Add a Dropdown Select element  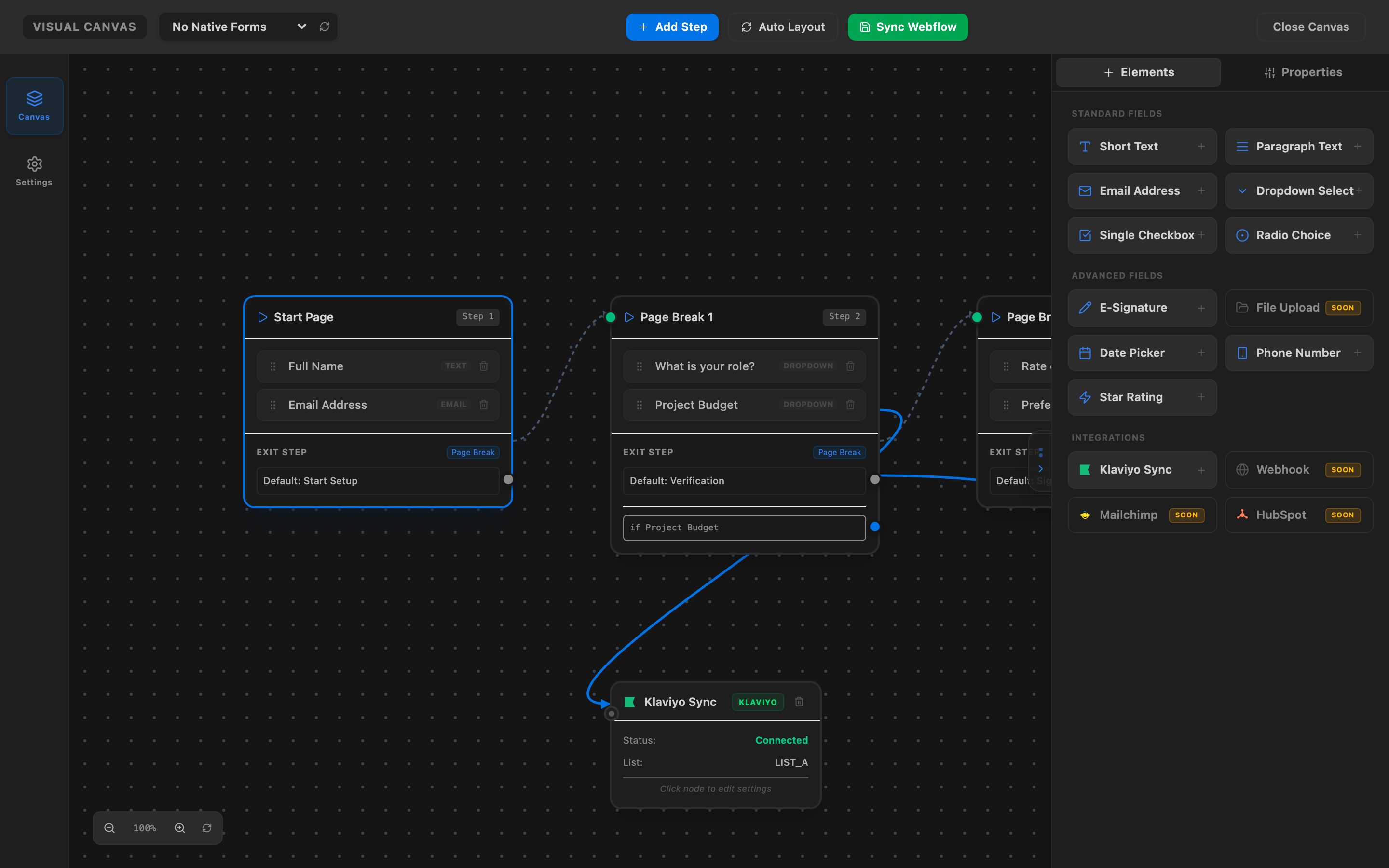pyautogui.click(x=1299, y=190)
